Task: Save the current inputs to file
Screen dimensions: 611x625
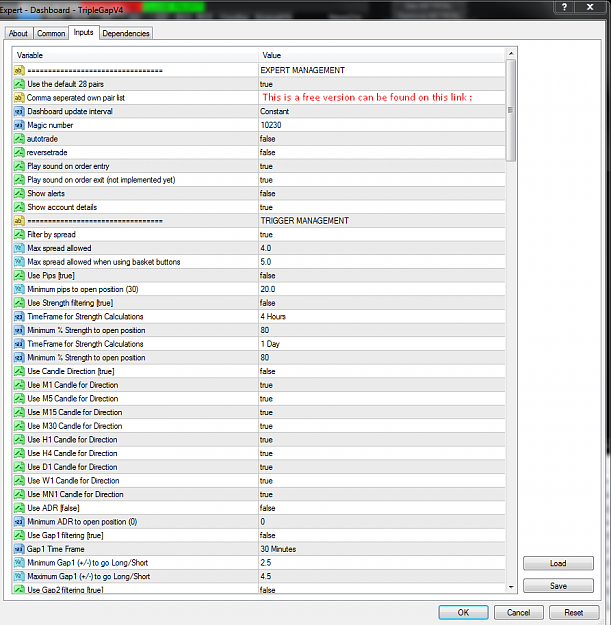Action: point(558,586)
